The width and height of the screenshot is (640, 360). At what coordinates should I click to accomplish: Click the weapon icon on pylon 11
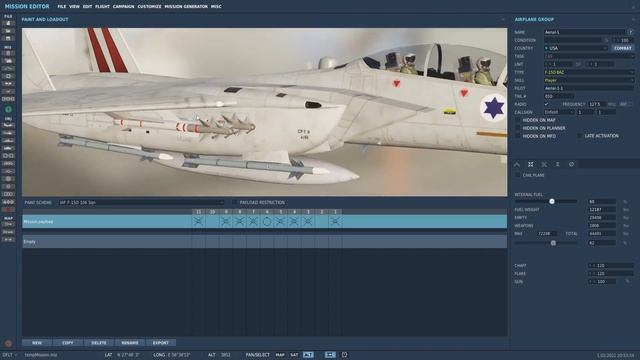coord(198,221)
